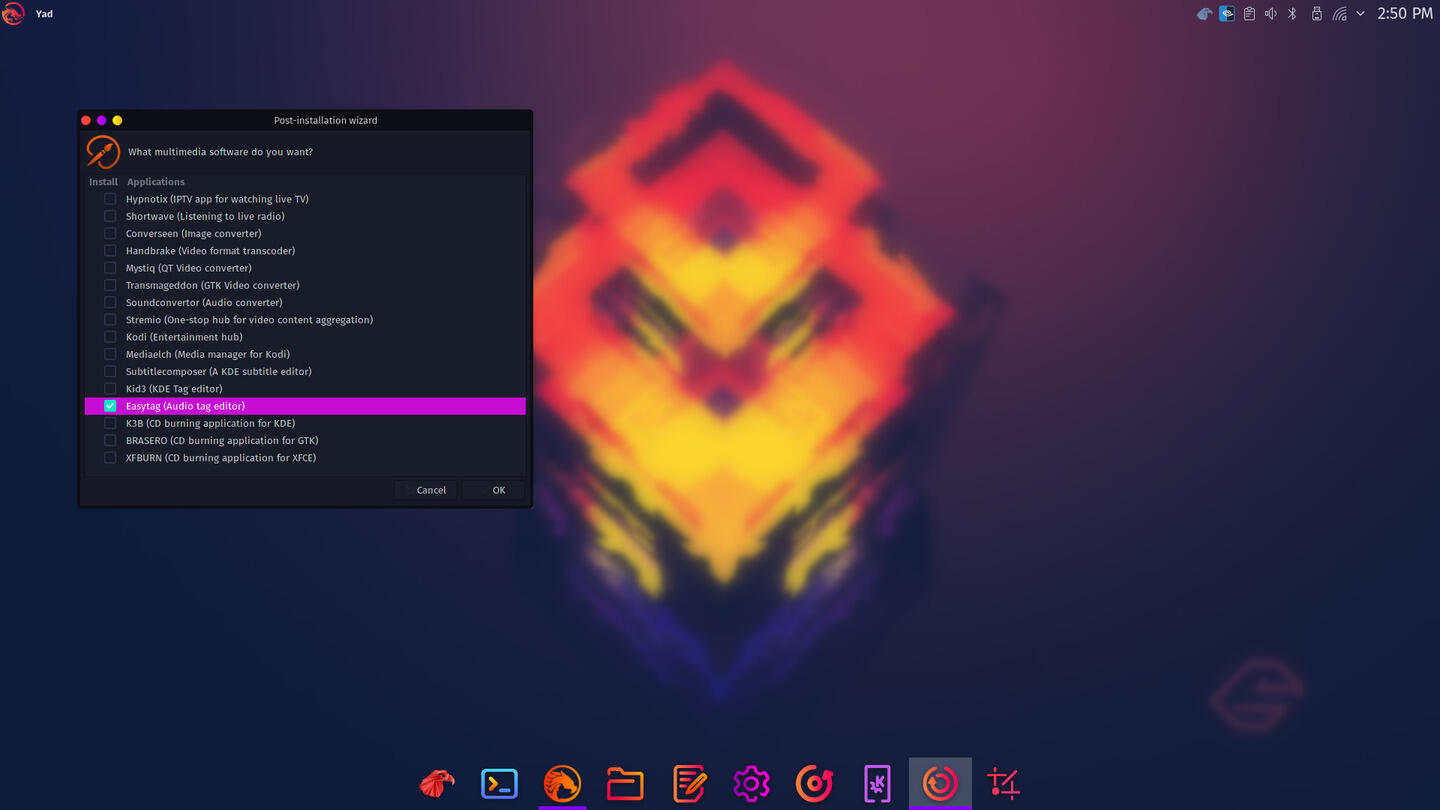Select the BRASERO CD burning row text
This screenshot has height=810, width=1440.
(222, 440)
